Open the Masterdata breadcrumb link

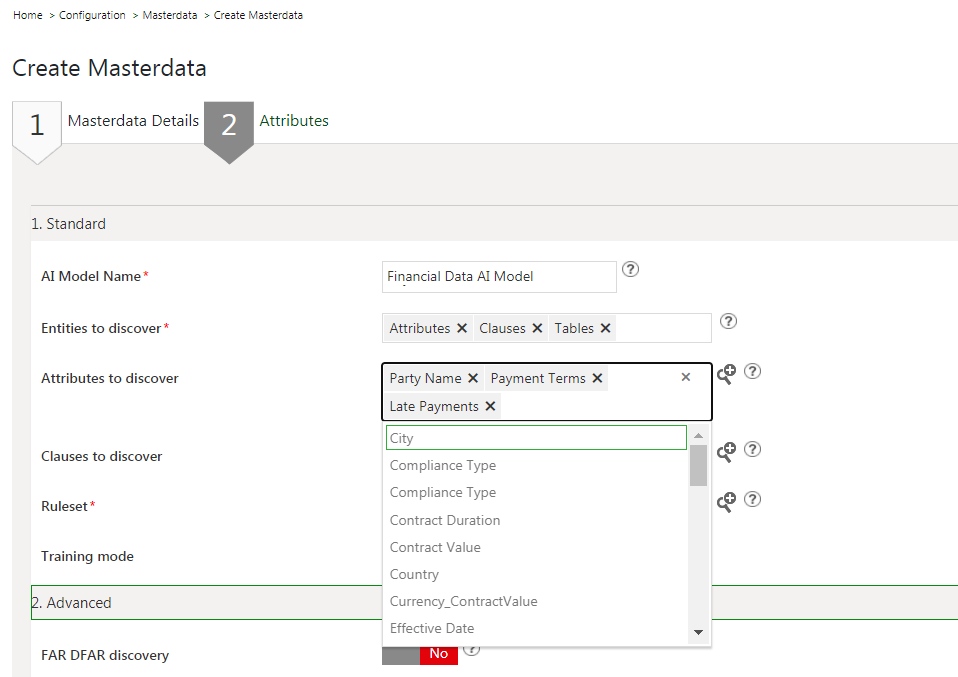(x=170, y=15)
